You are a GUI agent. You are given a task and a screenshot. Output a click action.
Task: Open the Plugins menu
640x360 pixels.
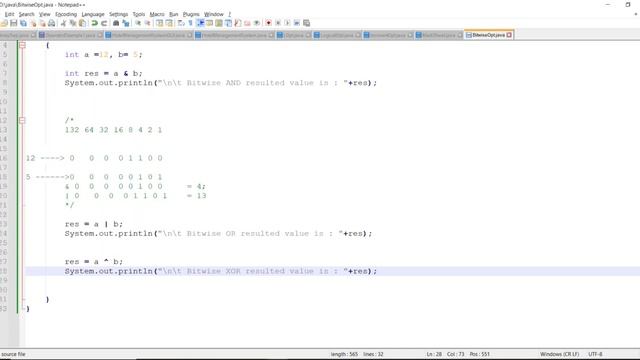pyautogui.click(x=191, y=14)
